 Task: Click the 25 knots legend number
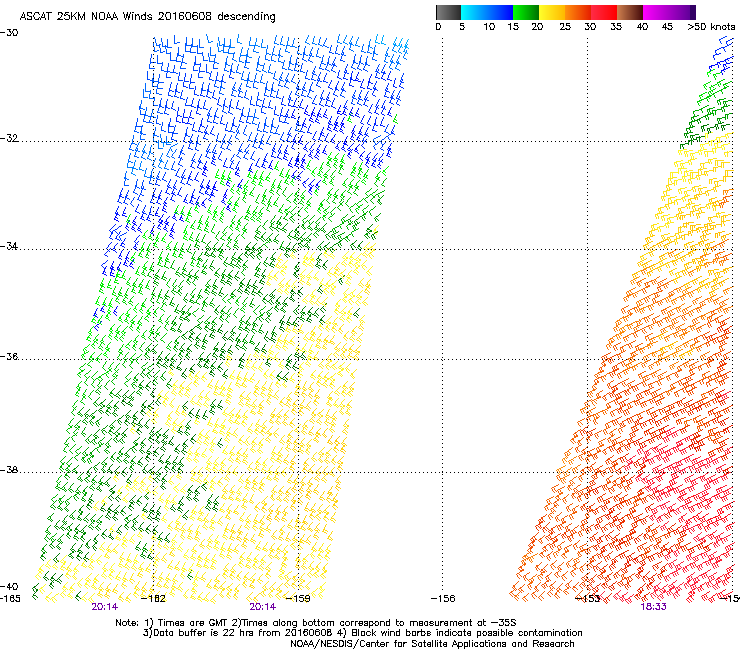[565, 27]
